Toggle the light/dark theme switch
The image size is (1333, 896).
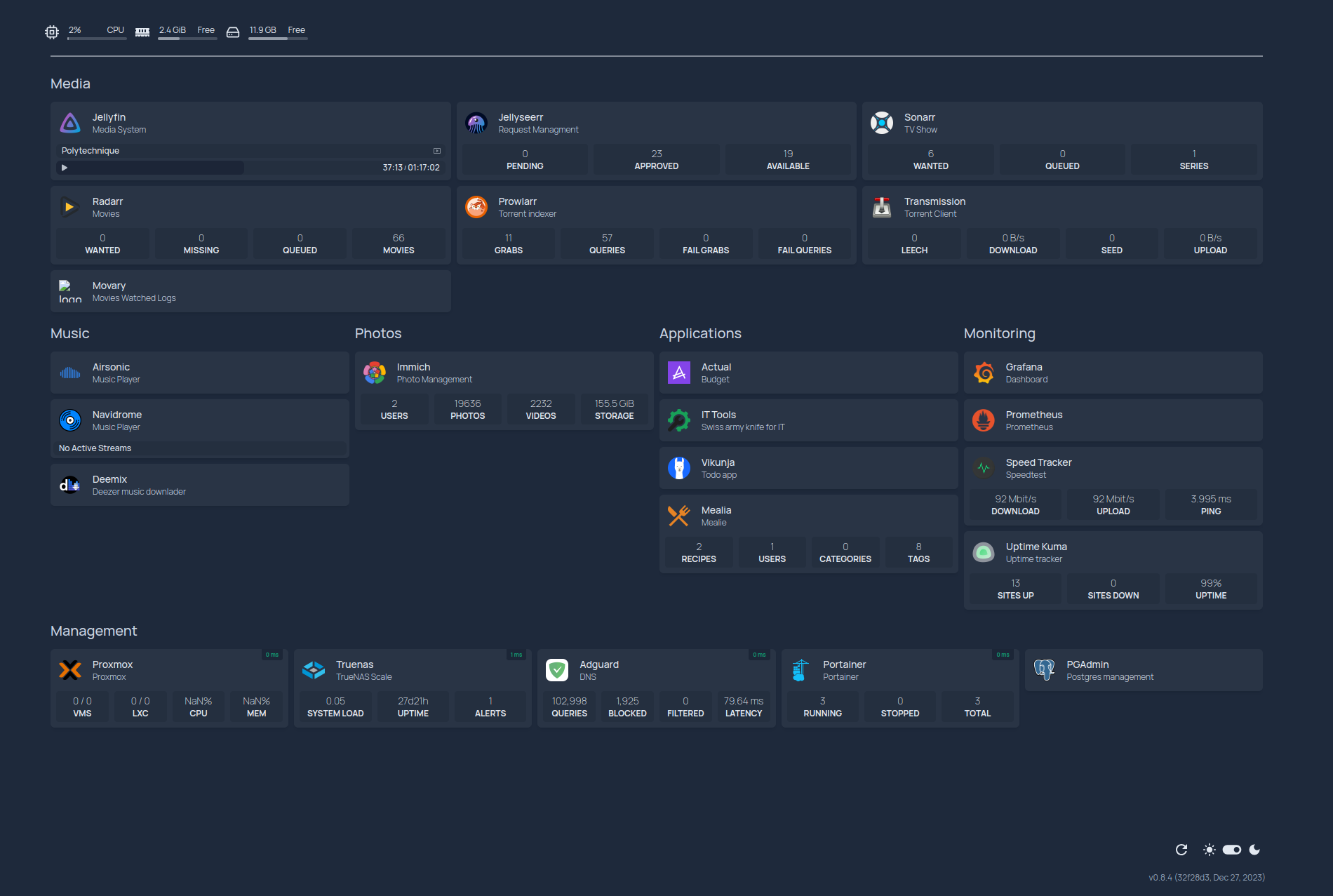(x=1232, y=850)
